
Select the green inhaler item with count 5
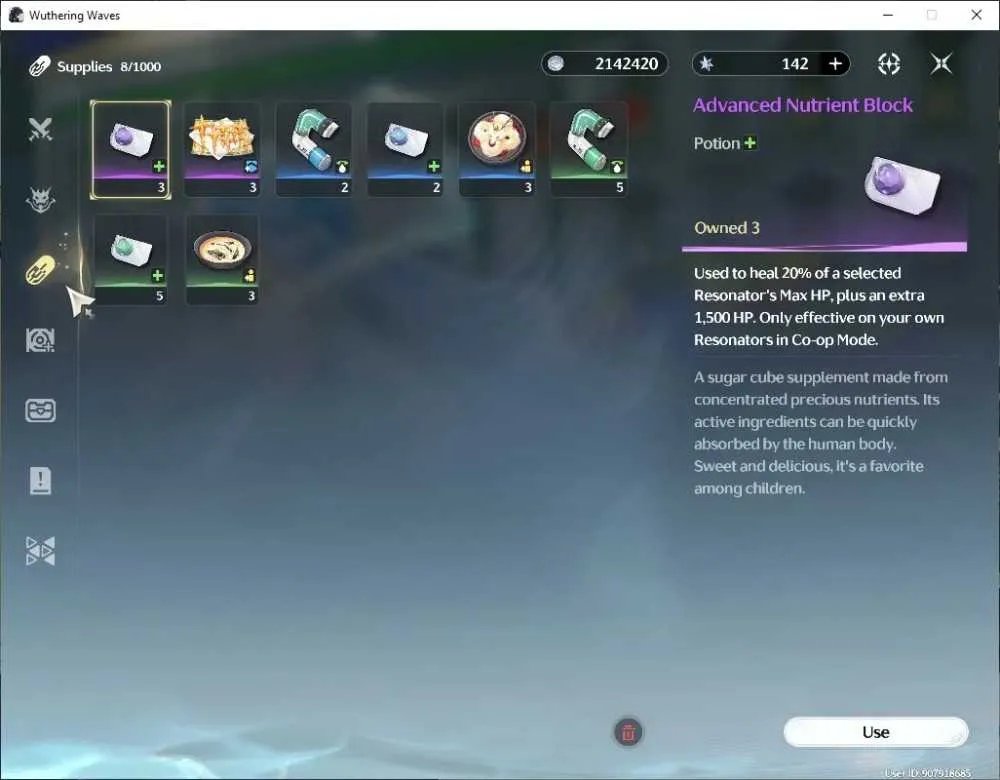click(x=589, y=149)
